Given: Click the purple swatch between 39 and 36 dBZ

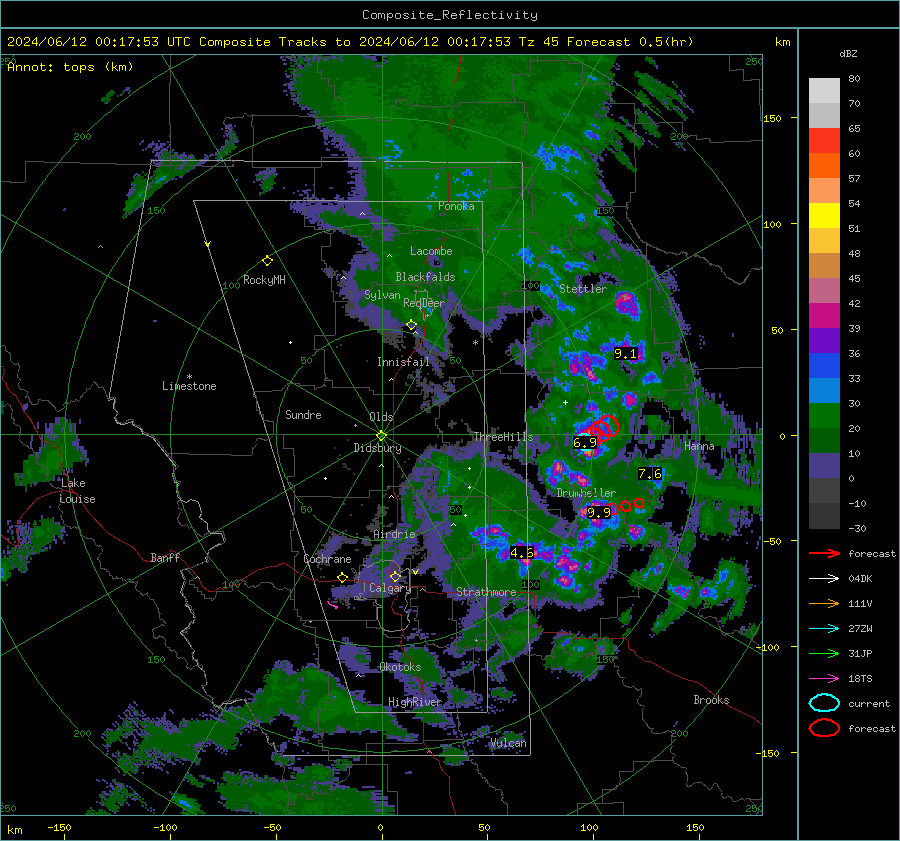Looking at the screenshot, I should [824, 341].
